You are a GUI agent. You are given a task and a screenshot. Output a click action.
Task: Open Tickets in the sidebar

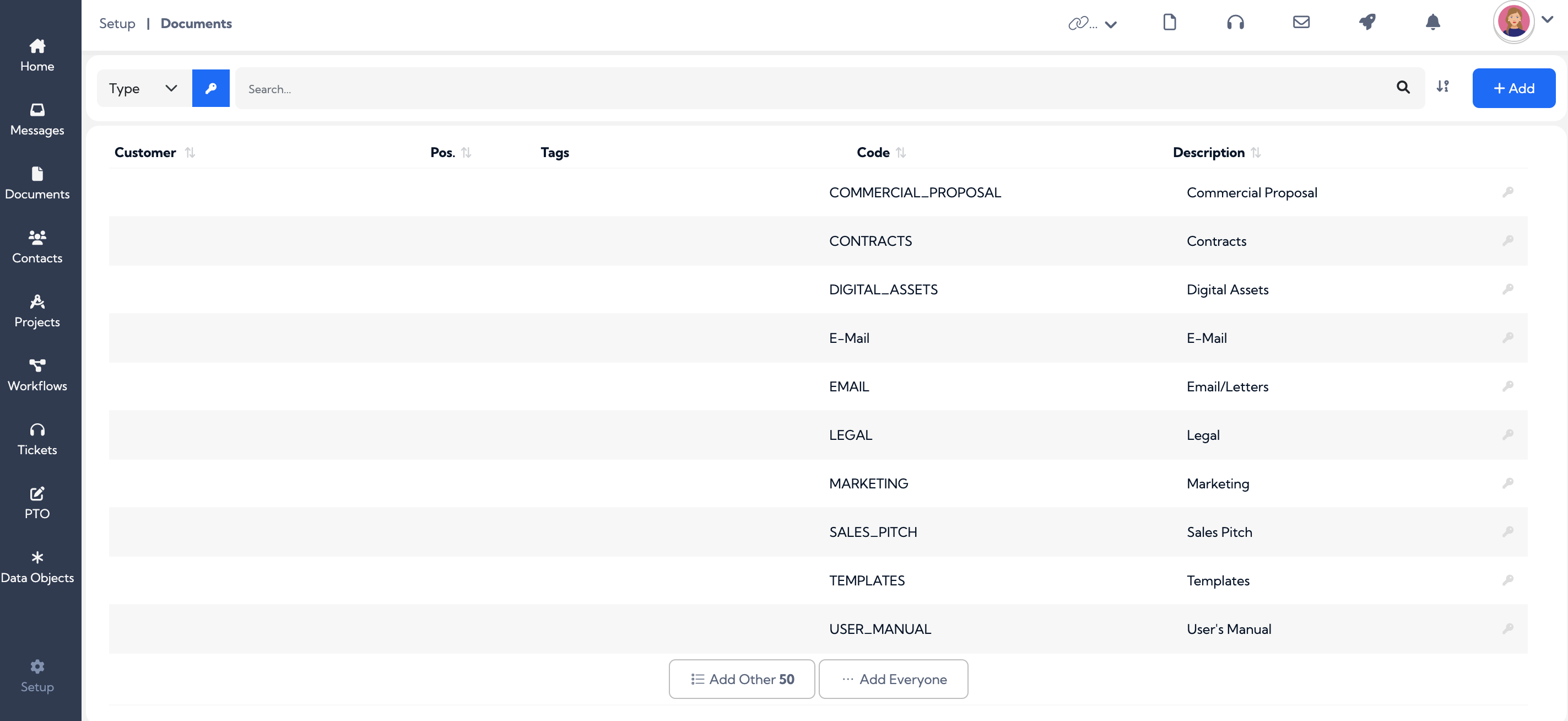(x=37, y=439)
